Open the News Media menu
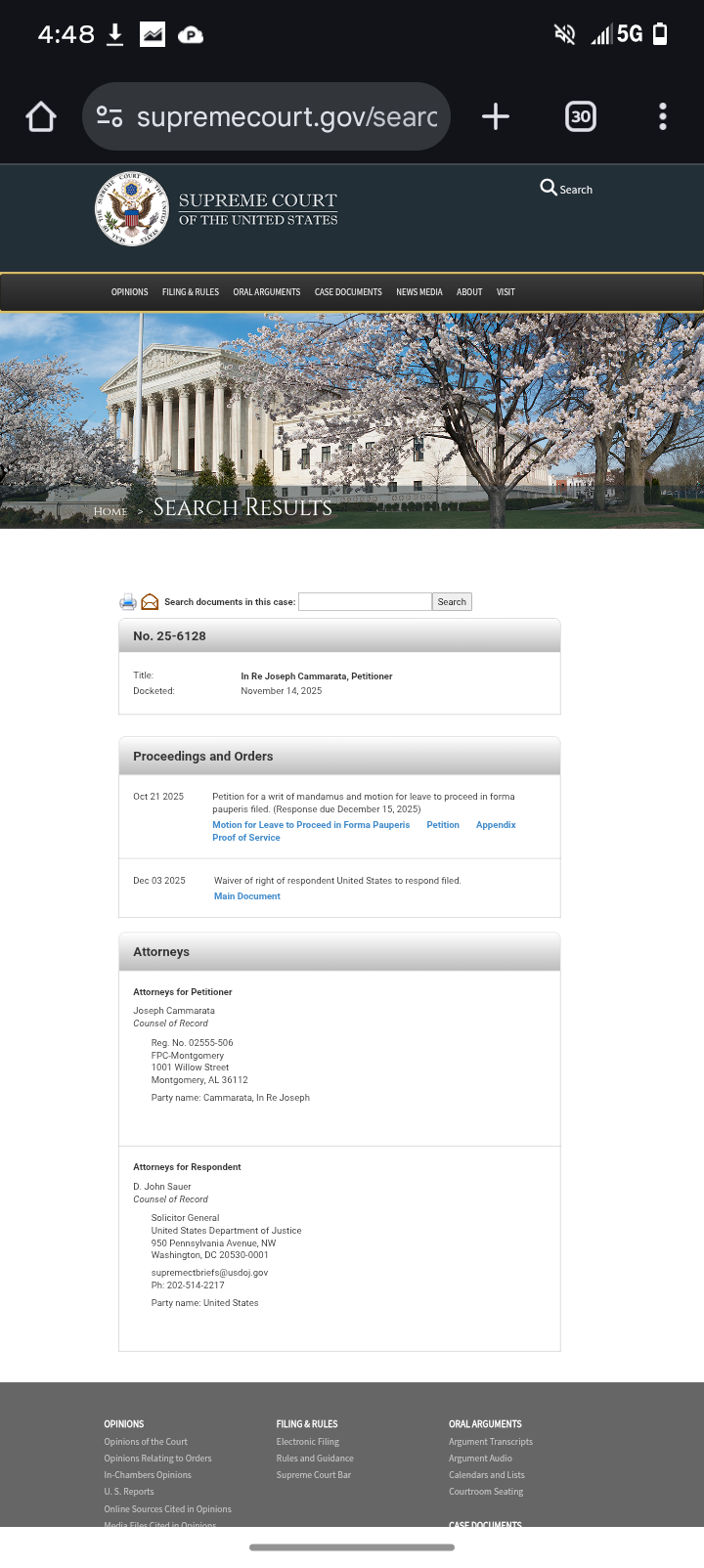704x1568 pixels. pos(419,292)
